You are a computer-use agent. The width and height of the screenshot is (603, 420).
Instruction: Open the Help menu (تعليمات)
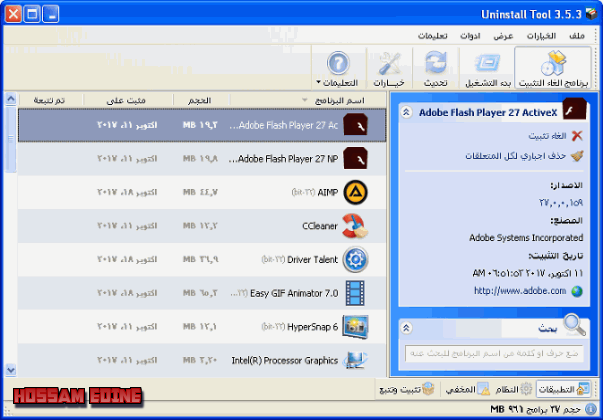click(x=433, y=36)
